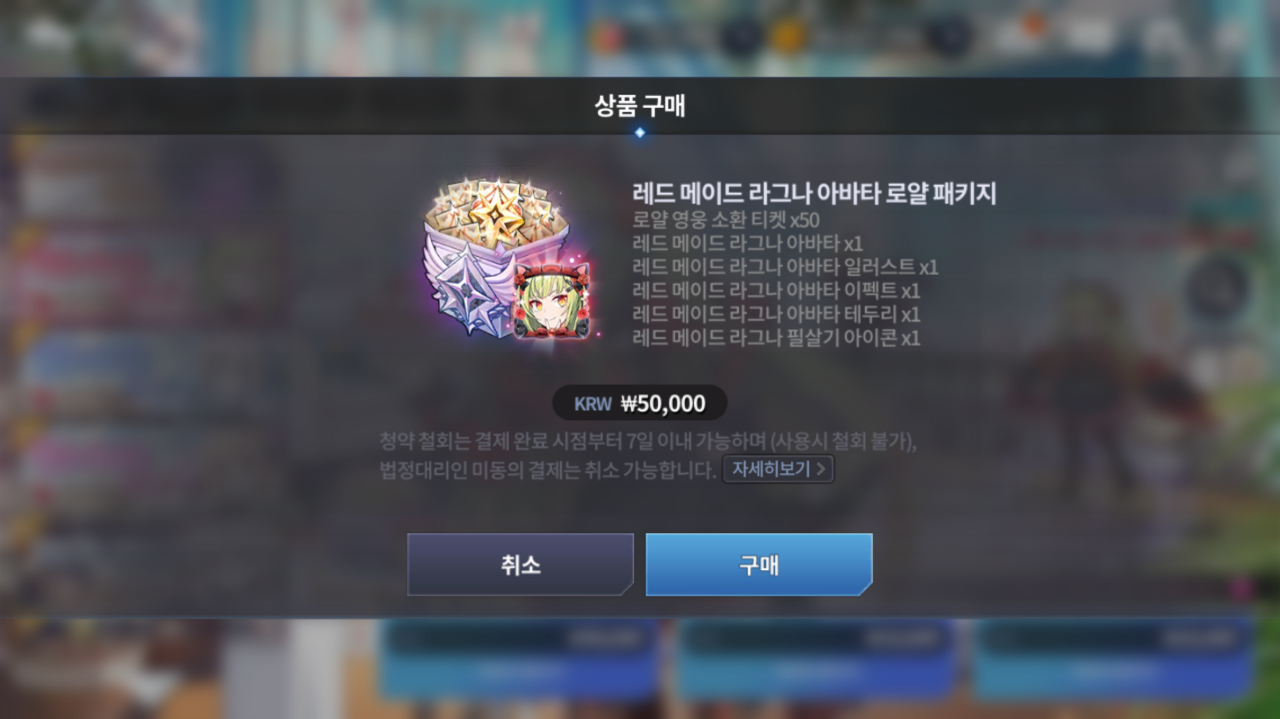
Task: Click the 아바타 이펙트 x1 item line
Action: (777, 291)
